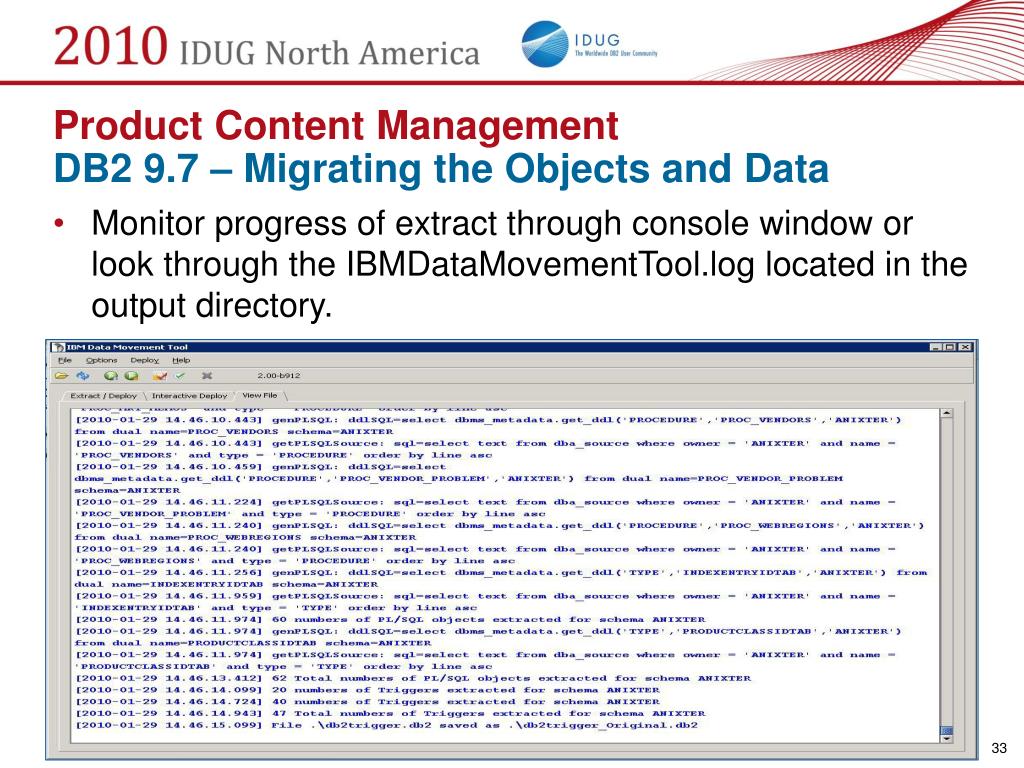This screenshot has width=1024, height=768.
Task: Open the Options menu
Action: click(x=101, y=360)
